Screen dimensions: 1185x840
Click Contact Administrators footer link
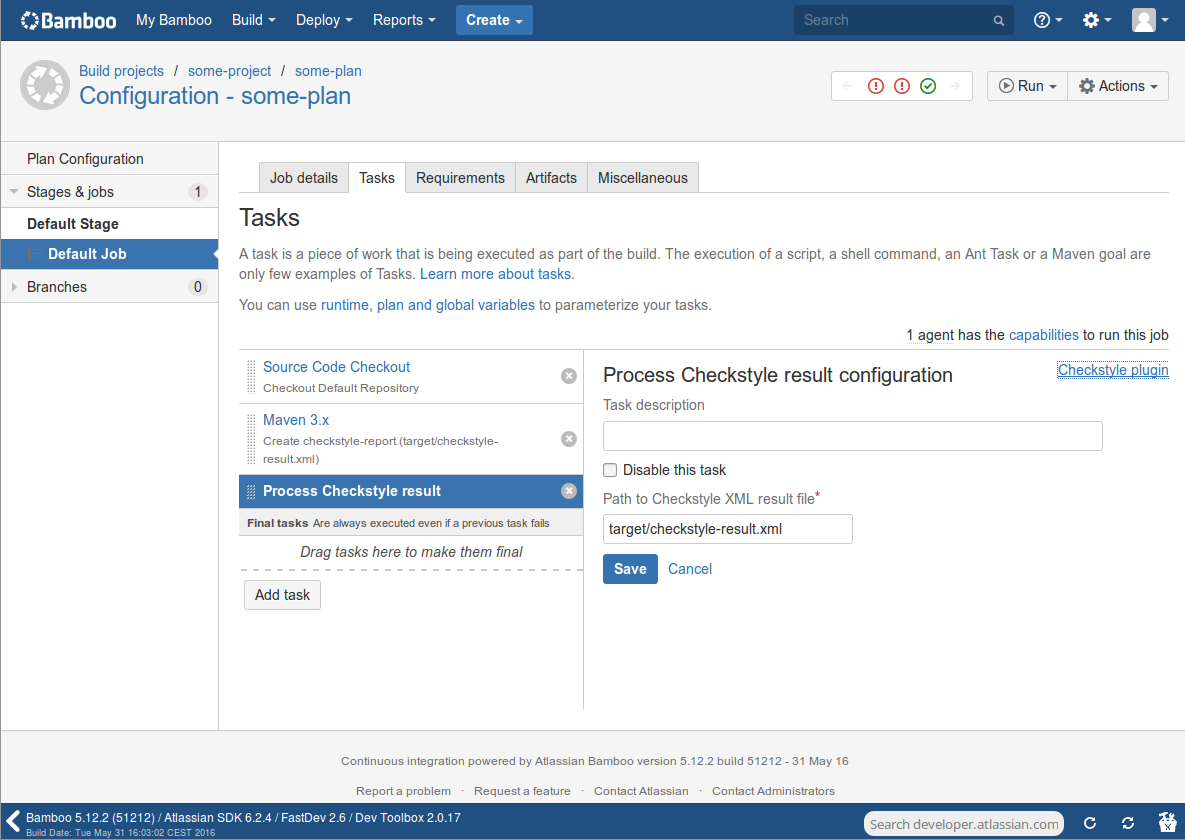[x=773, y=791]
